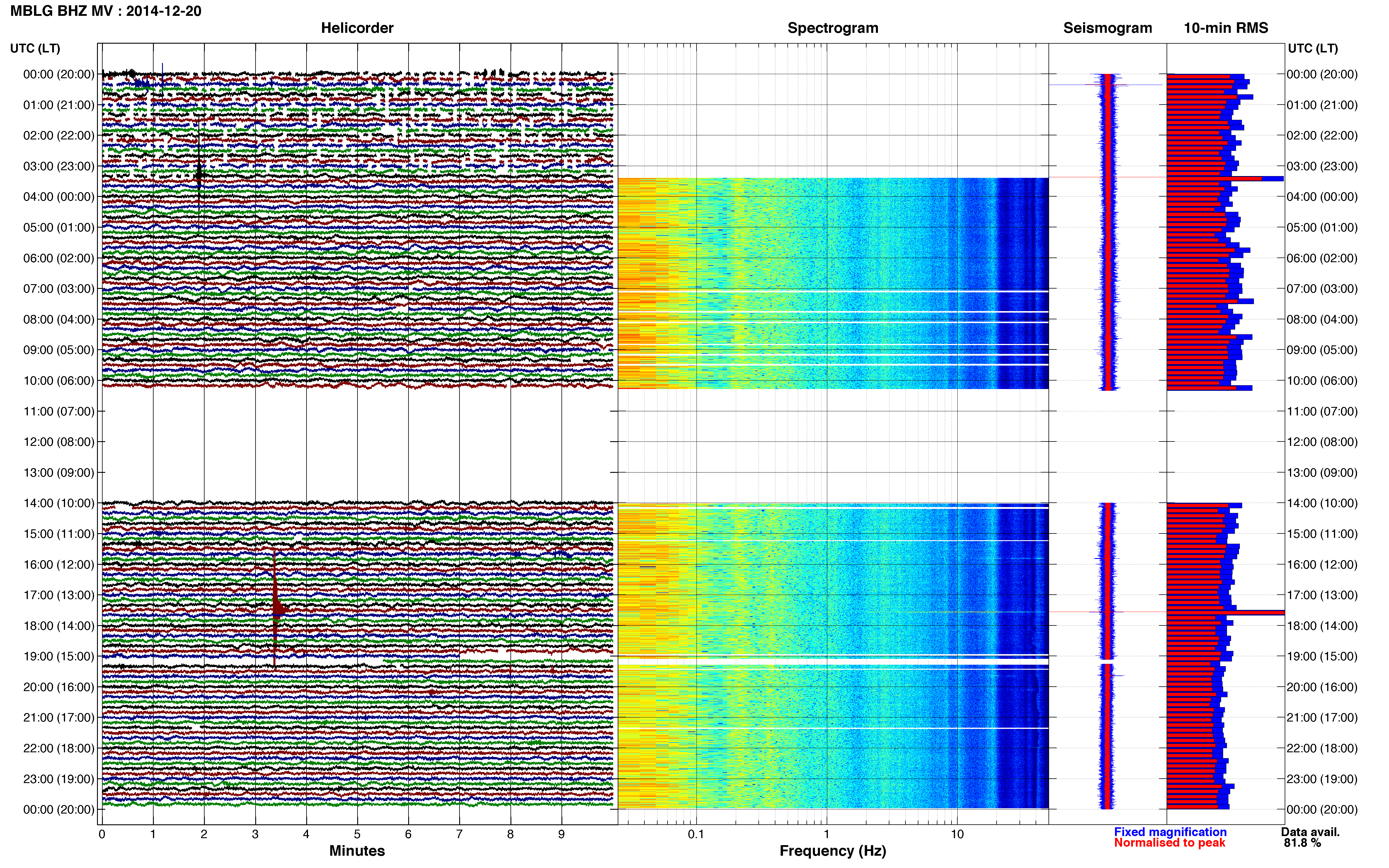This screenshot has height=868, width=1389.
Task: Click left time label '03:00 (23:00)'
Action: (x=59, y=166)
